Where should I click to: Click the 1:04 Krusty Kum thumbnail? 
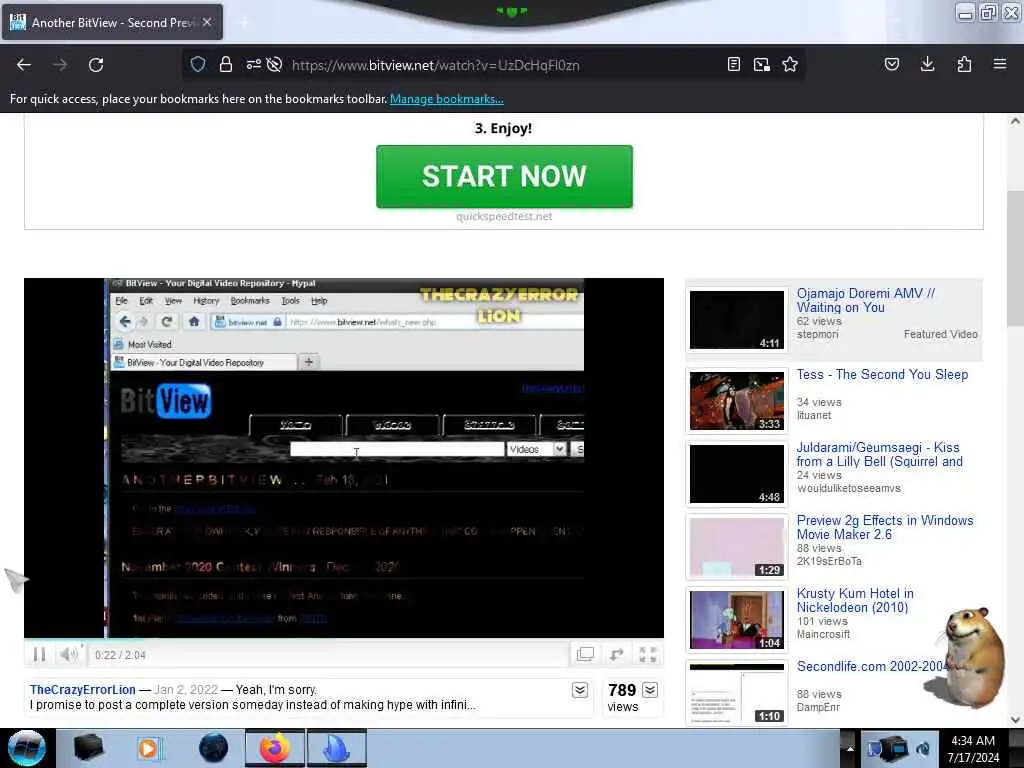click(737, 620)
